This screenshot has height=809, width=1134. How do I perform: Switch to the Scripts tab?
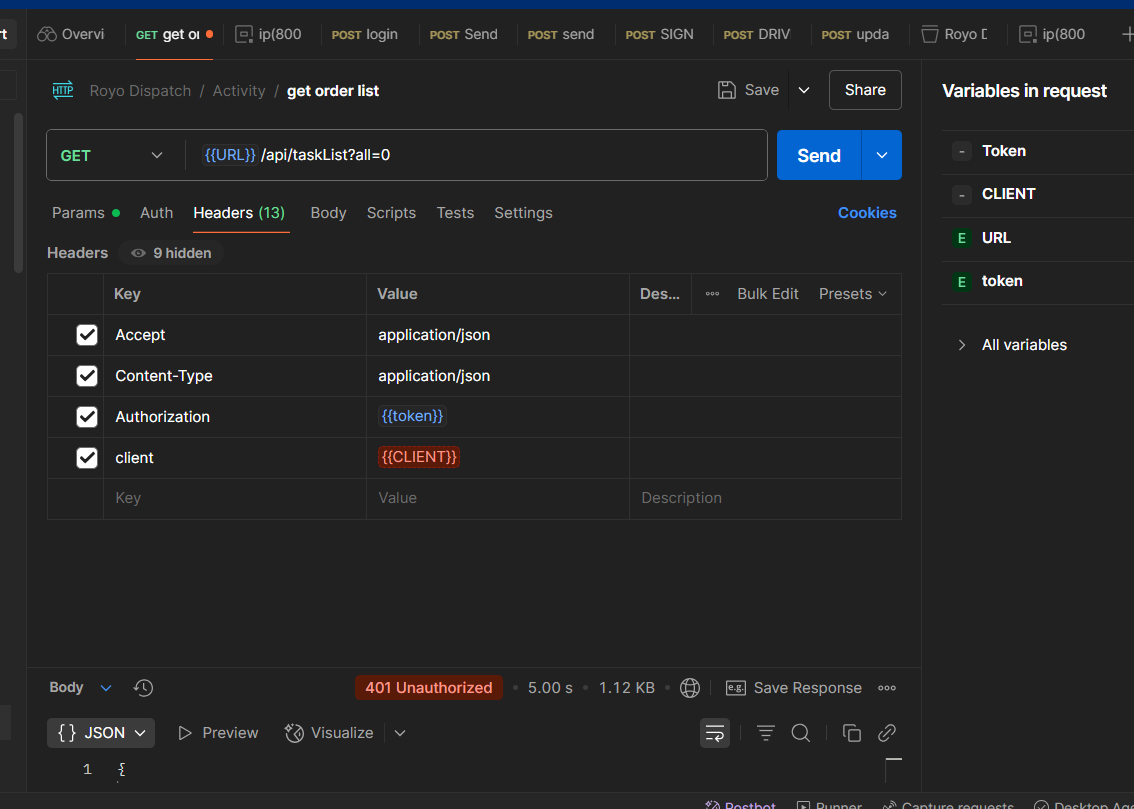click(391, 213)
